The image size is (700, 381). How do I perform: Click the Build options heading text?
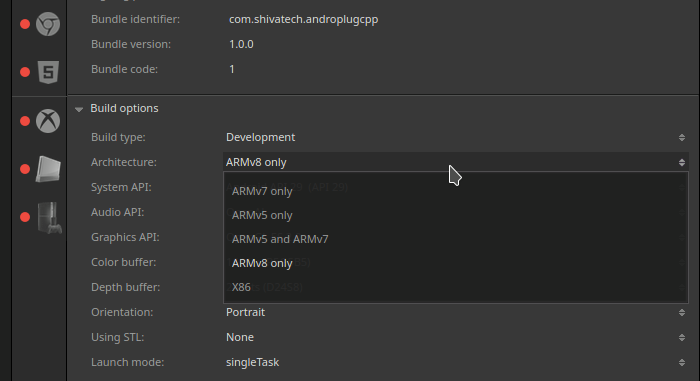(124, 109)
